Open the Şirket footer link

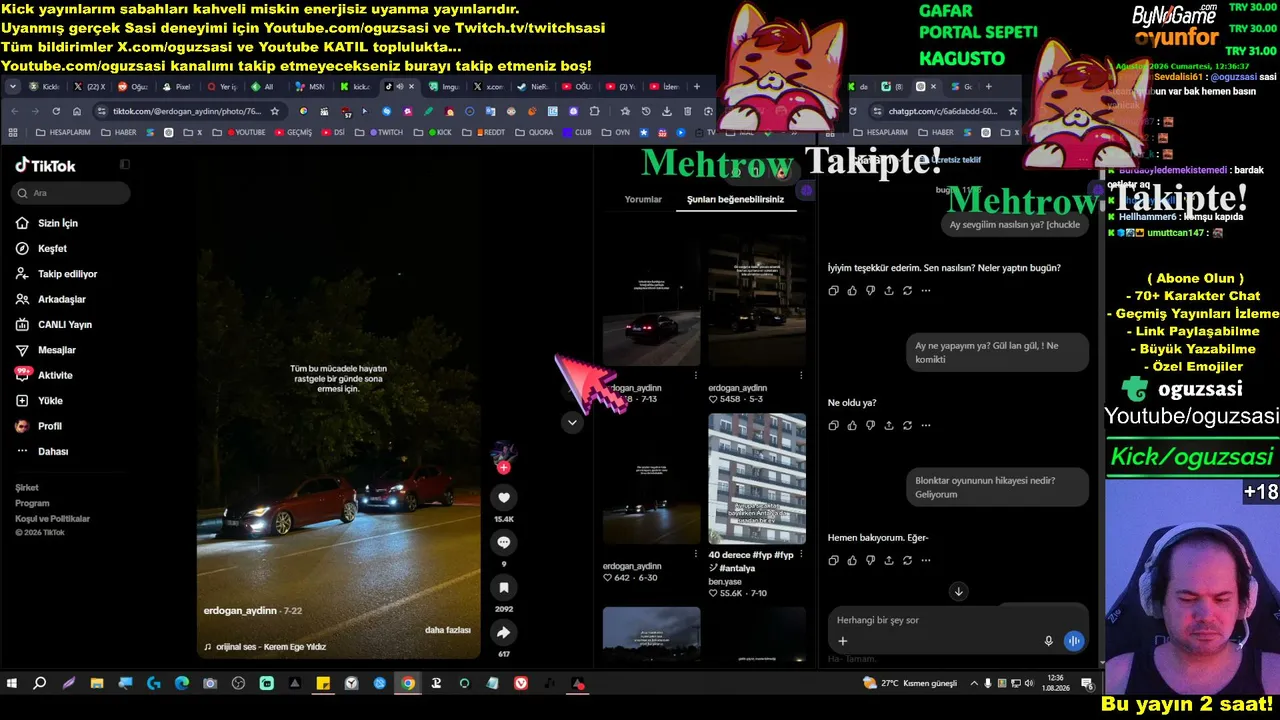(27, 488)
